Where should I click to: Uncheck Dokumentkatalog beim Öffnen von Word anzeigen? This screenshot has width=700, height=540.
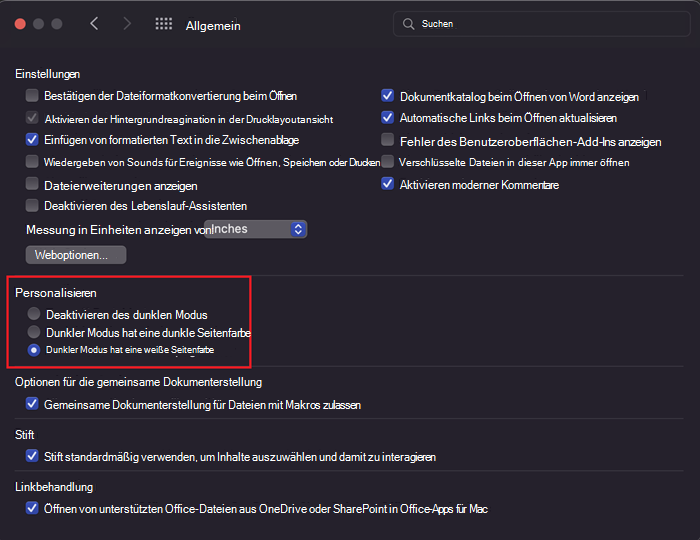coord(388,96)
